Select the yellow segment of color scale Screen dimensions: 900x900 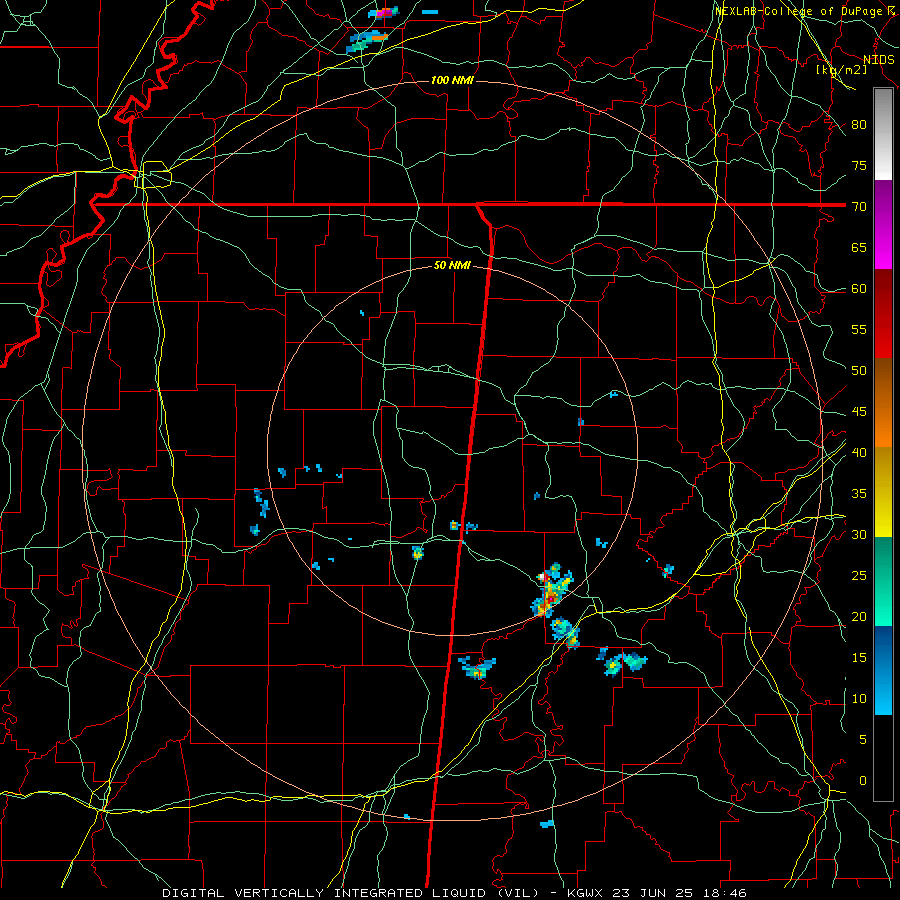click(x=883, y=492)
